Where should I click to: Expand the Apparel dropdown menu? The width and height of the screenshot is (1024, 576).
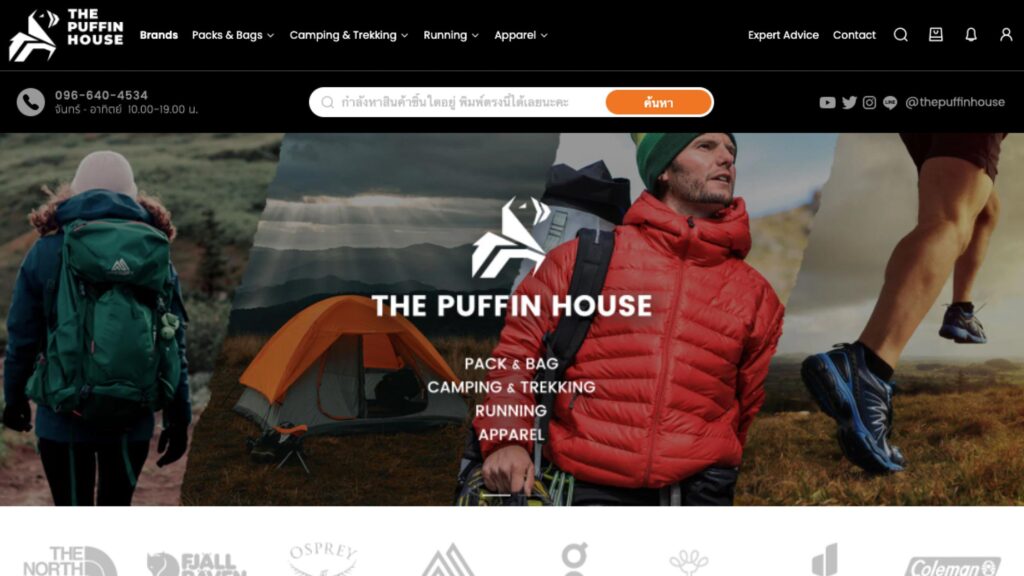point(520,35)
